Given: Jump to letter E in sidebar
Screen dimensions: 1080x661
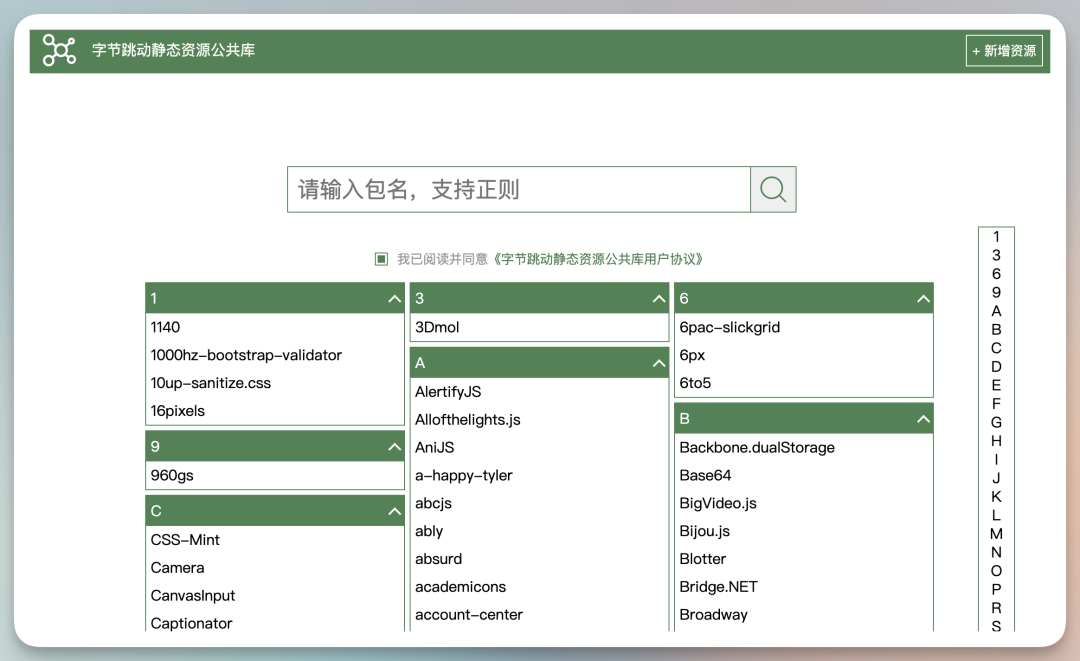Looking at the screenshot, I should tap(996, 386).
